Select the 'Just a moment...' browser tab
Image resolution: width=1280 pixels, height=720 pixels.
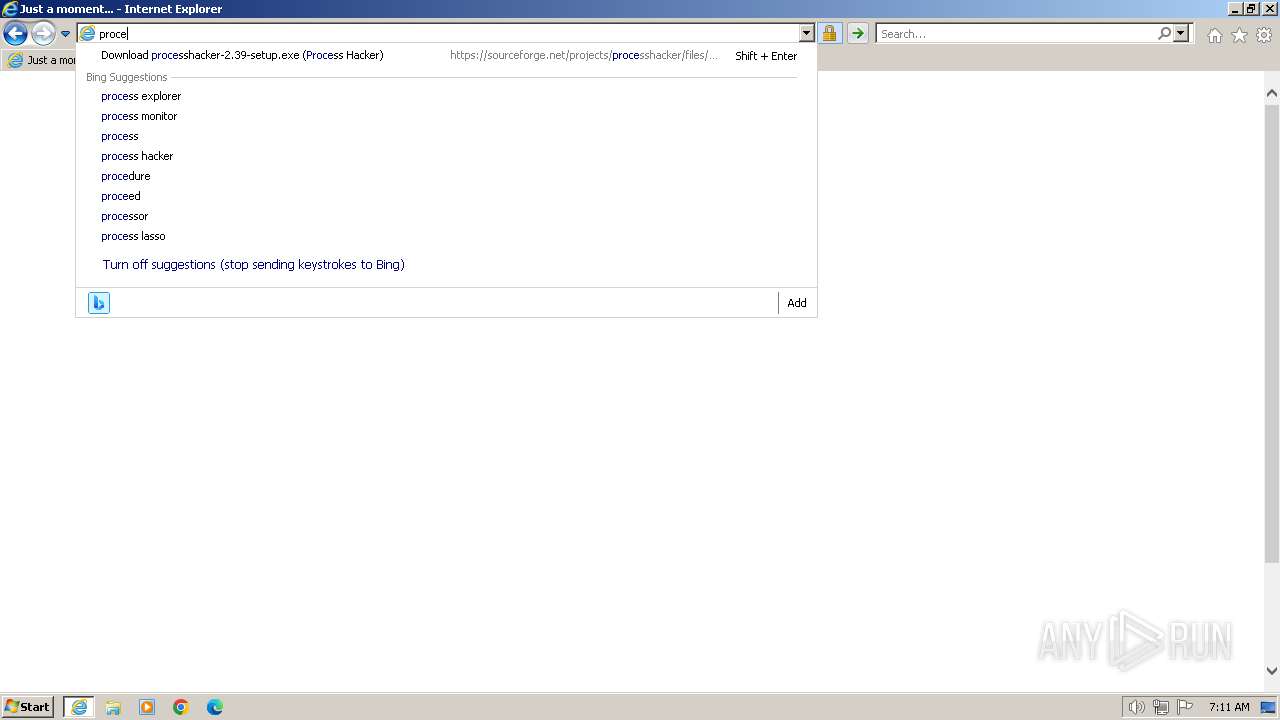pos(41,60)
